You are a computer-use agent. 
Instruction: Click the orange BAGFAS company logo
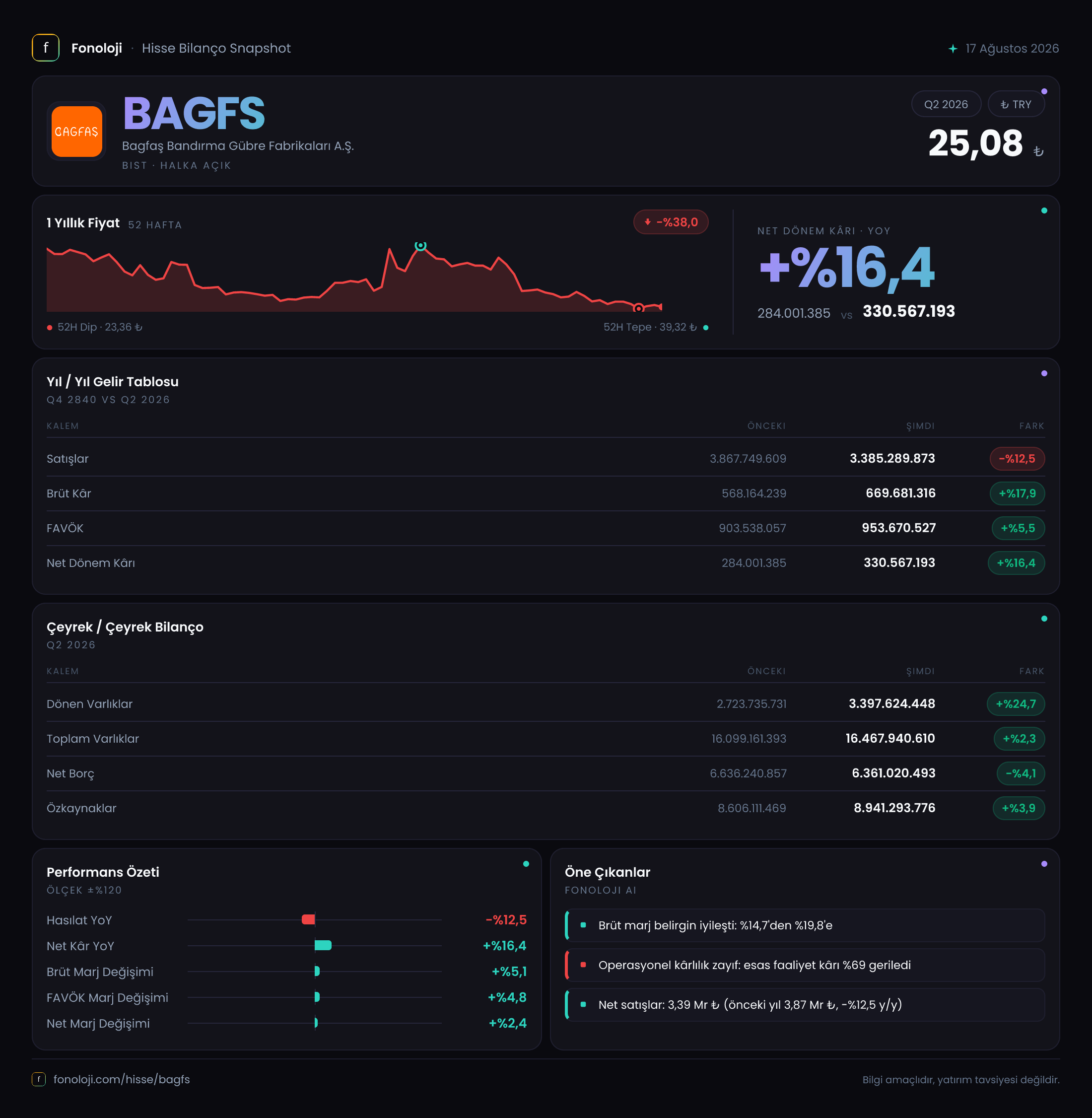[76, 132]
